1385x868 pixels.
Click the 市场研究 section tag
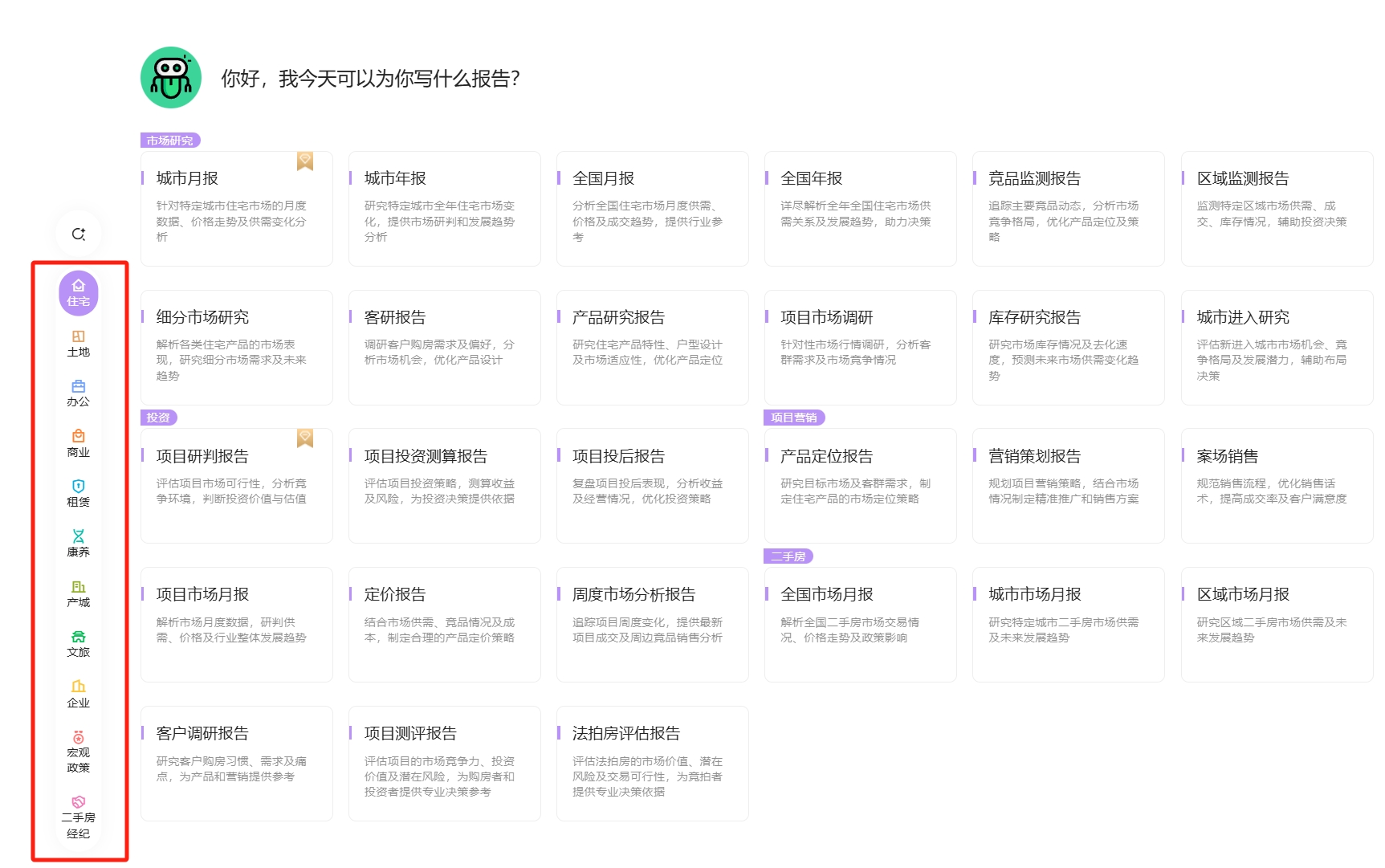[170, 141]
